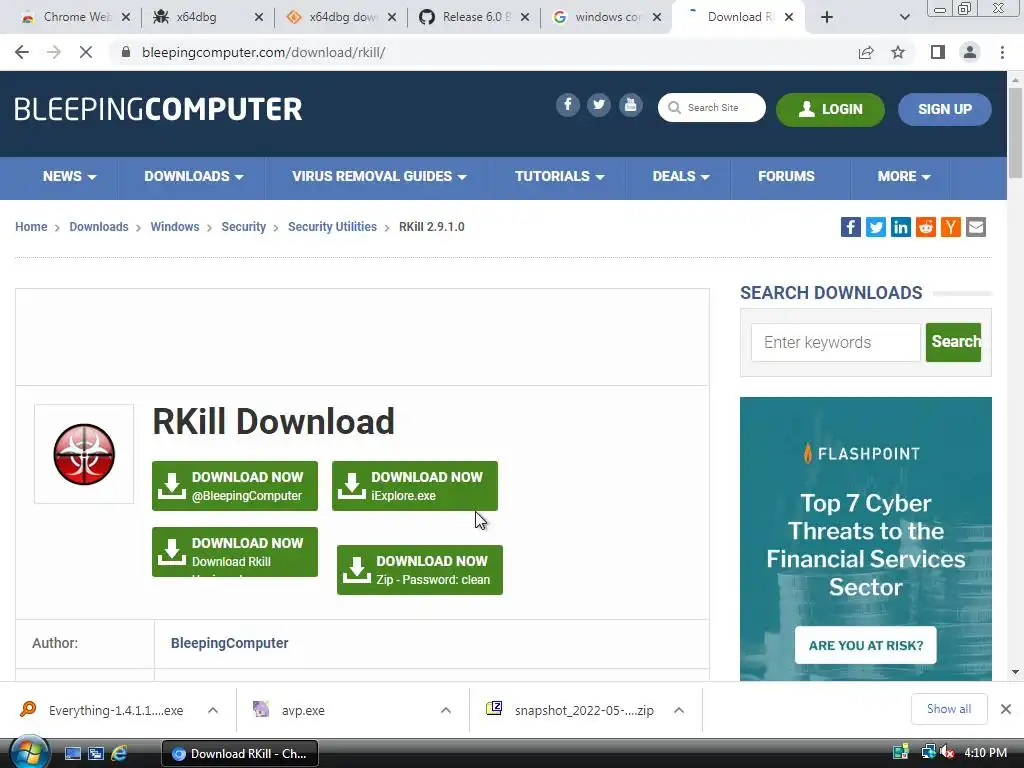Open options for Everything exe download

(213, 710)
